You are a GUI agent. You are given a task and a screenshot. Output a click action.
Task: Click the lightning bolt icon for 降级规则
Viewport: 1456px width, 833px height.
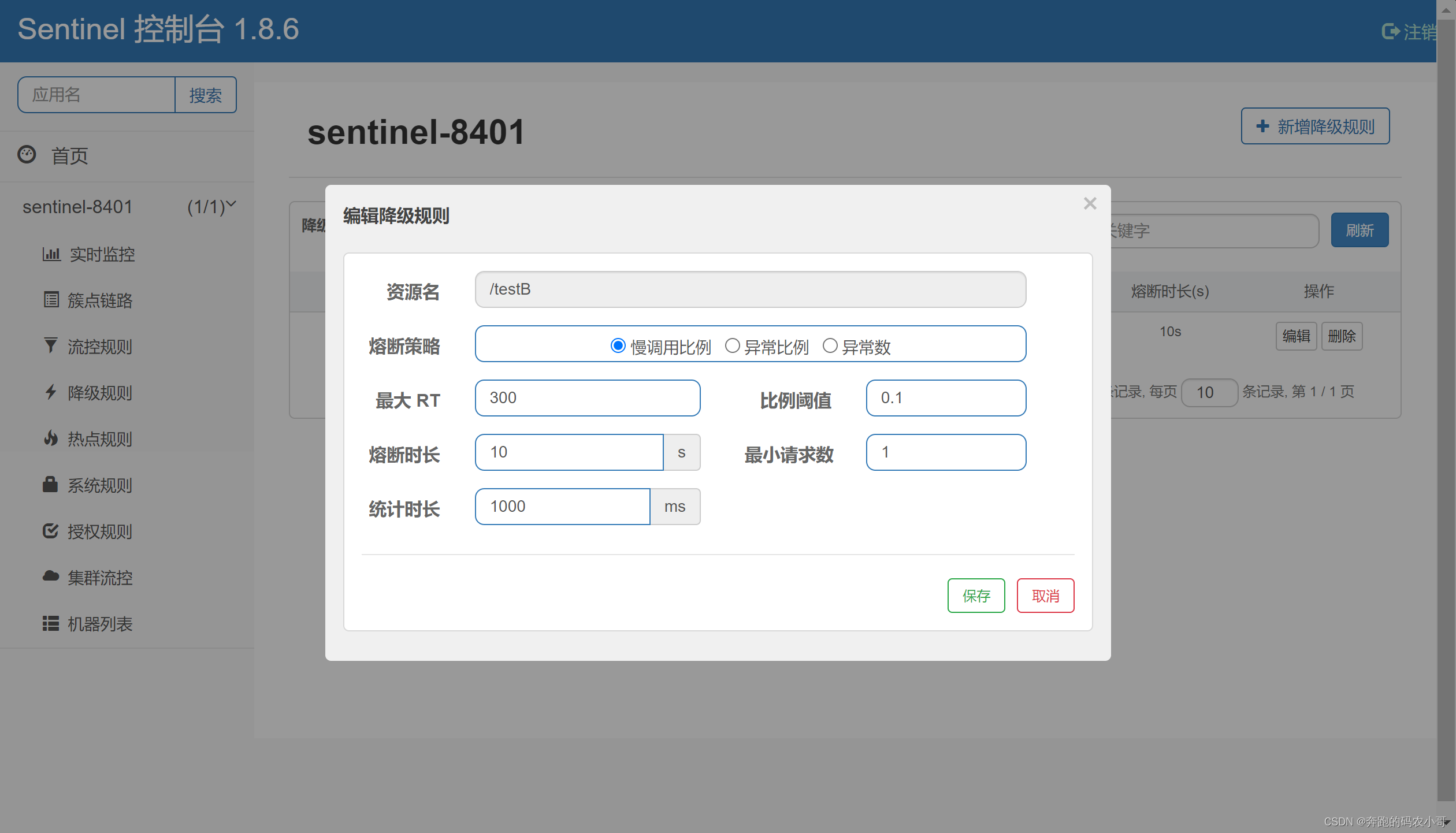(x=51, y=392)
